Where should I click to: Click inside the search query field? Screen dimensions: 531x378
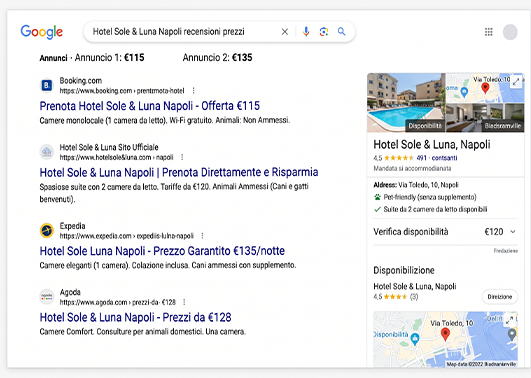(183, 32)
